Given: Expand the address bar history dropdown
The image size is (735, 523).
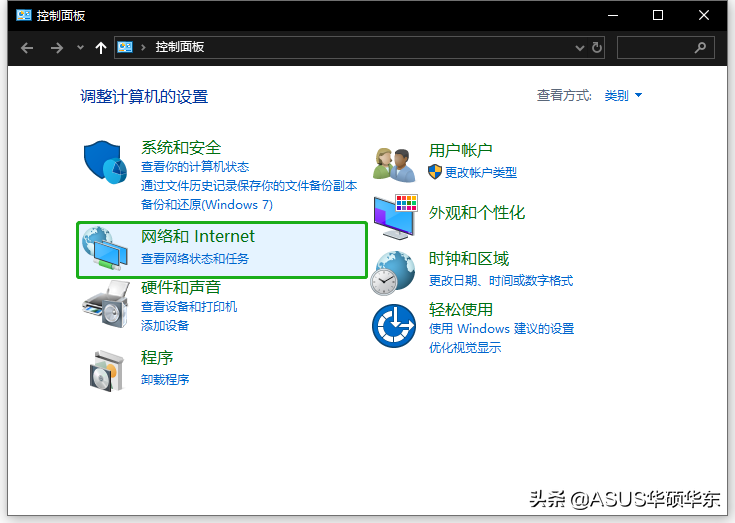Looking at the screenshot, I should click(x=580, y=48).
